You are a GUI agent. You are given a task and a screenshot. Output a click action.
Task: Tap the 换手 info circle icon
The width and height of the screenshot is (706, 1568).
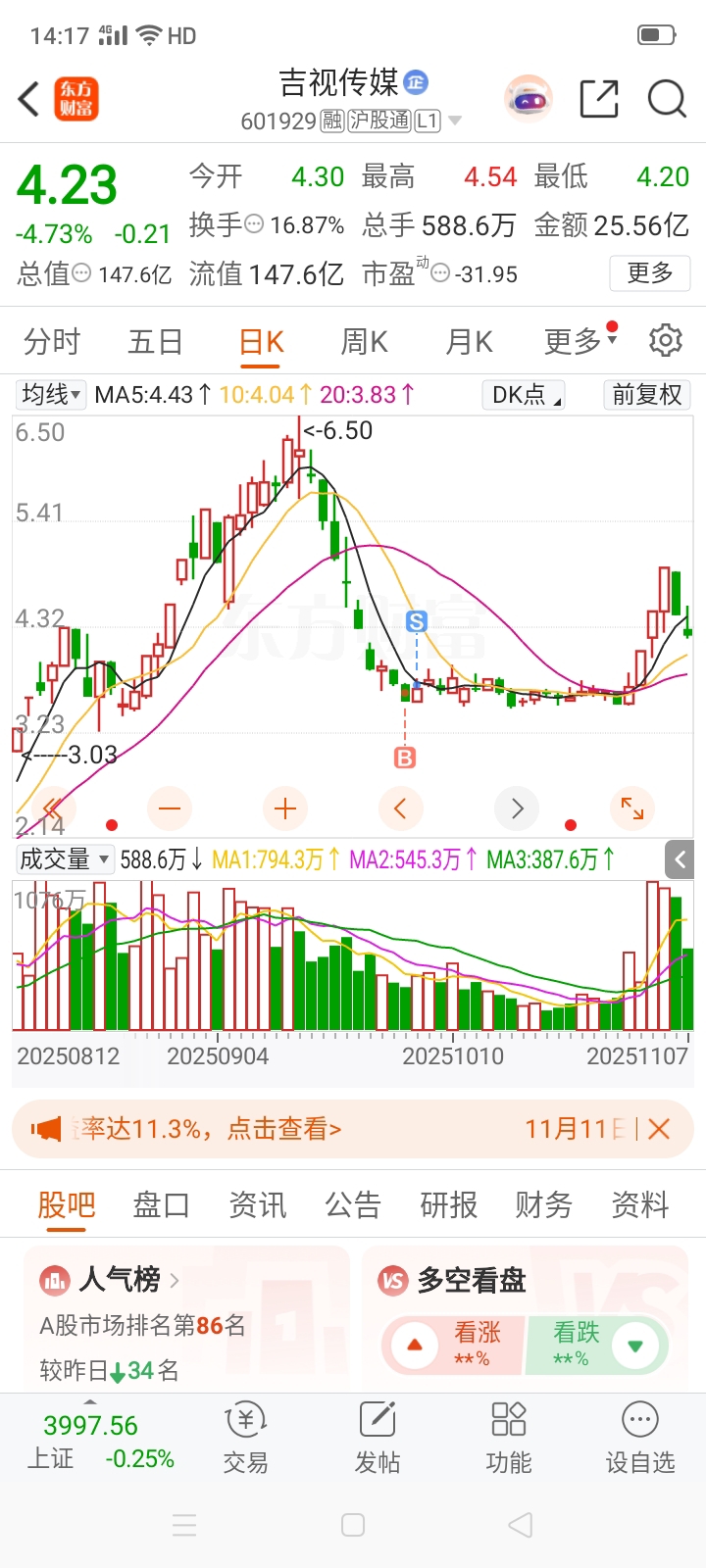click(254, 224)
